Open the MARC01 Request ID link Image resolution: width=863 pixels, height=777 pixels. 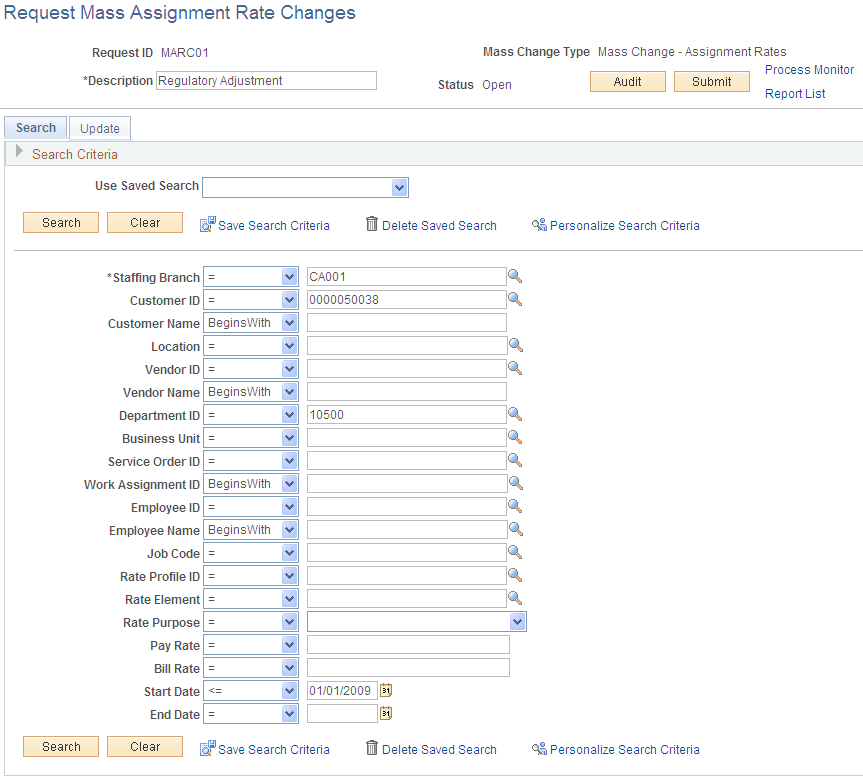pos(186,53)
